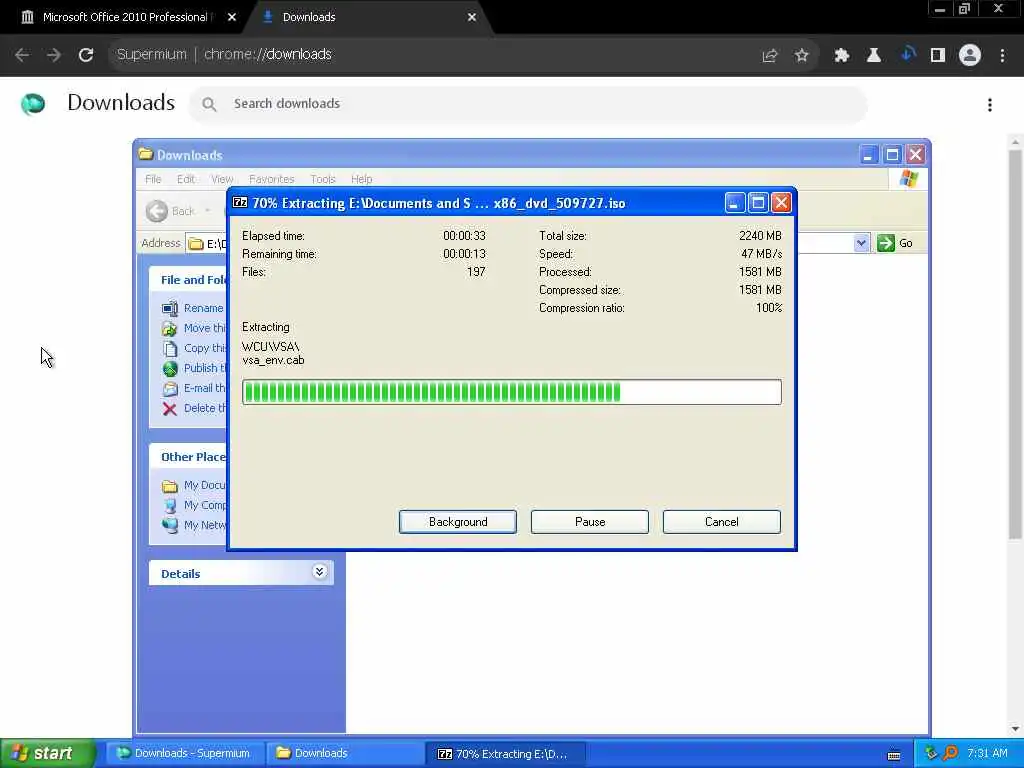
Task: Click the Remaining time value 00:00:13
Action: [x=464, y=254]
